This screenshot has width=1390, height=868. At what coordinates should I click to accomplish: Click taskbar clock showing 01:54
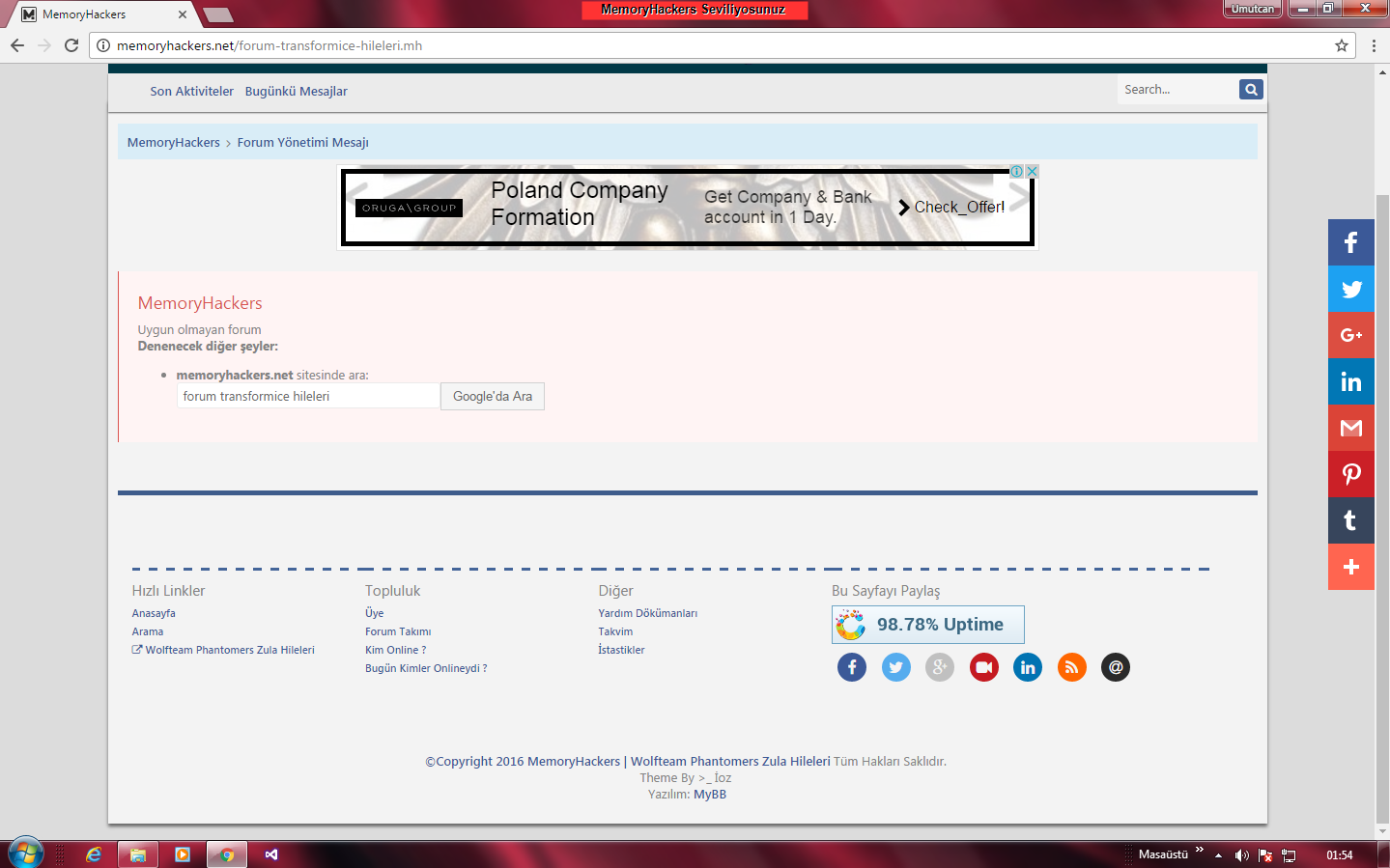pos(1339,855)
